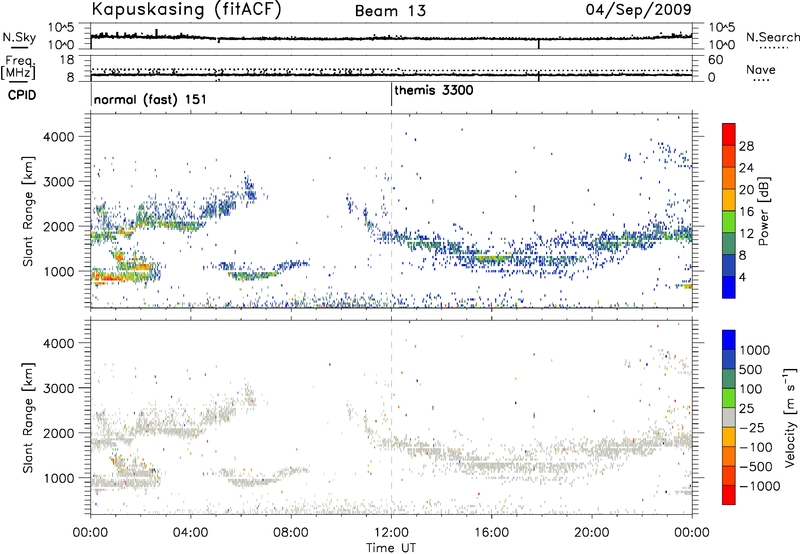Click the 18 tick on the frequency axis
800x554 pixels.
click(x=67, y=60)
